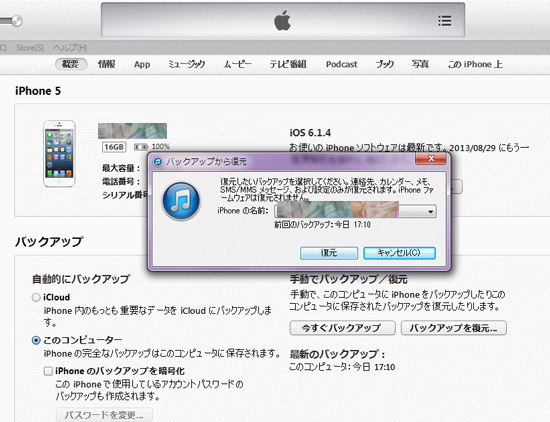Screen dimensions: 550x422
Task: Click the 100% battery percentage text
Action: click(161, 147)
